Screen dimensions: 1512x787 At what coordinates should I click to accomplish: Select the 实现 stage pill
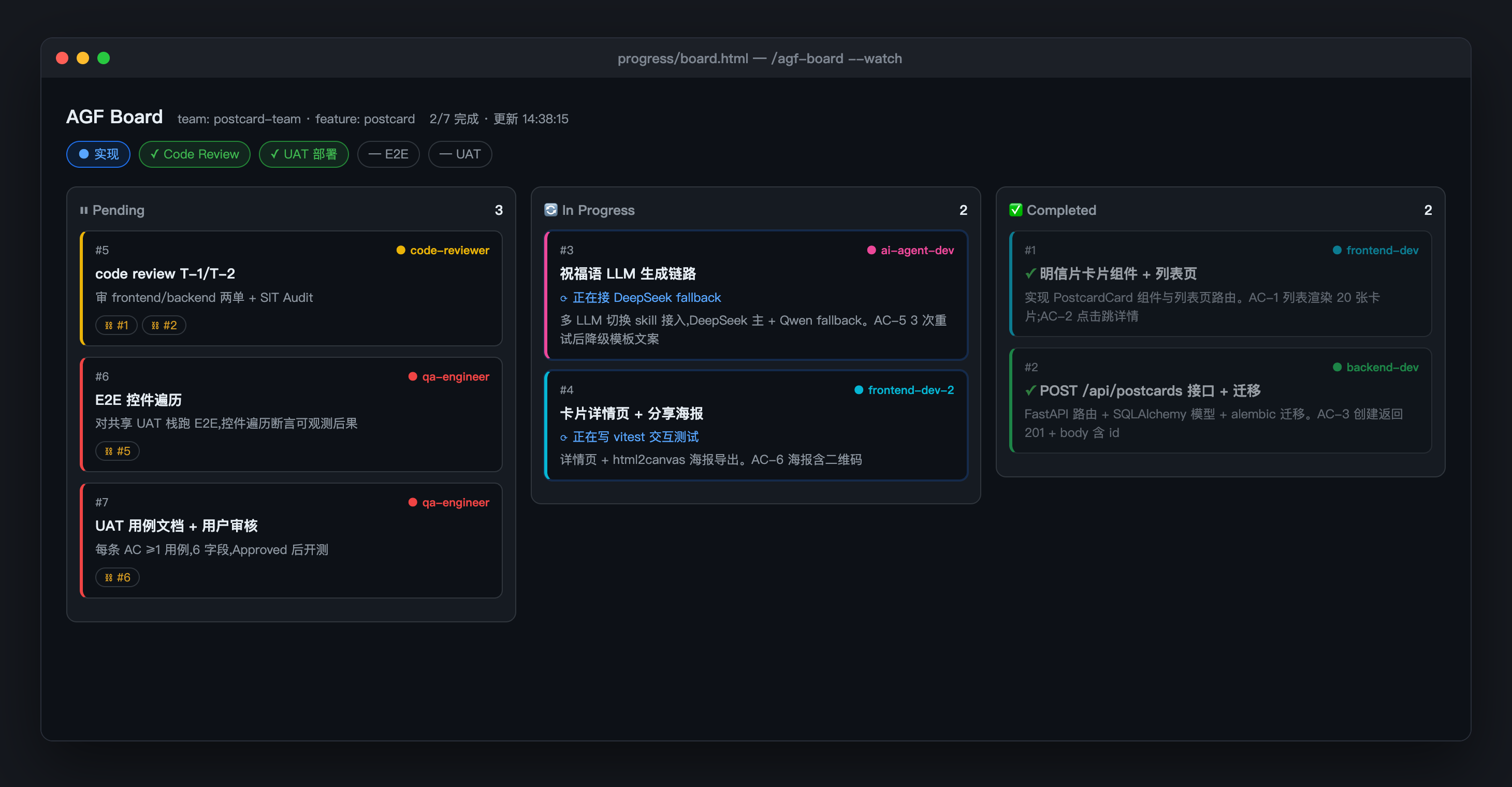tap(98, 154)
